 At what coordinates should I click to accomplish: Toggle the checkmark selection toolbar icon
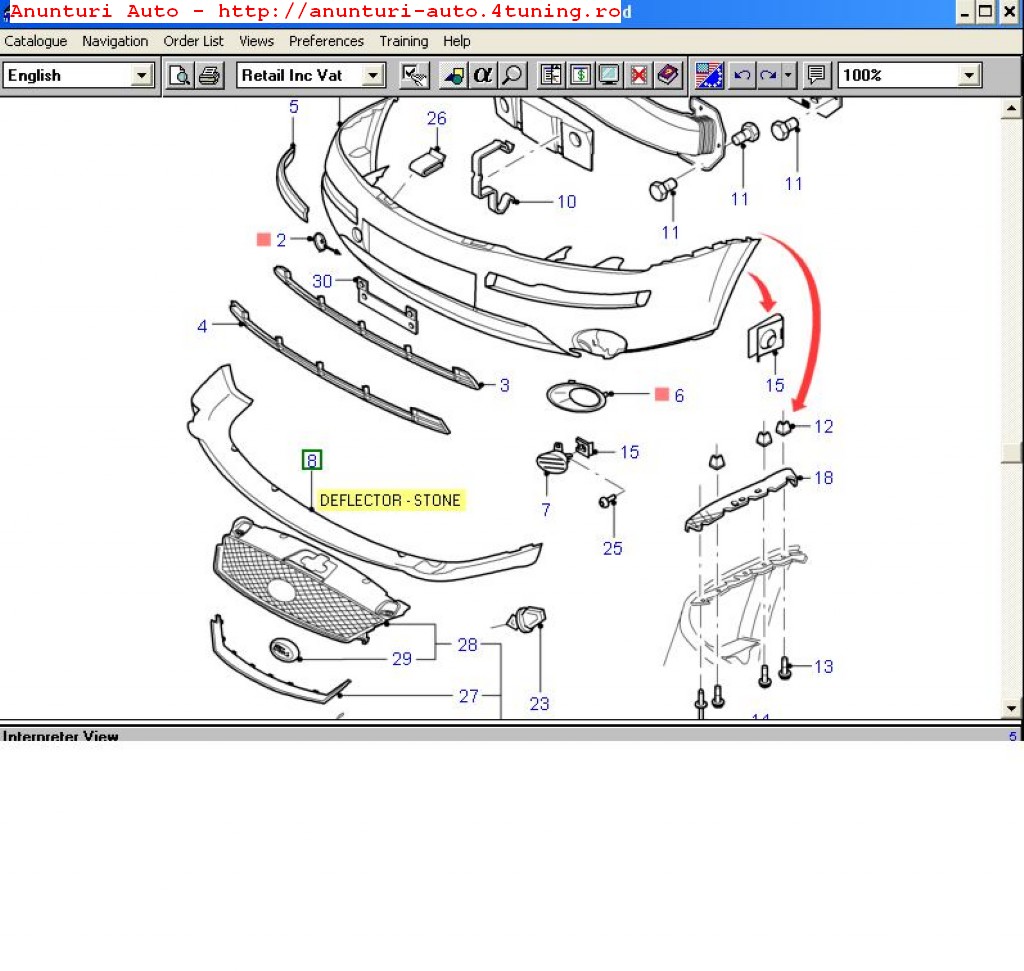[x=414, y=76]
